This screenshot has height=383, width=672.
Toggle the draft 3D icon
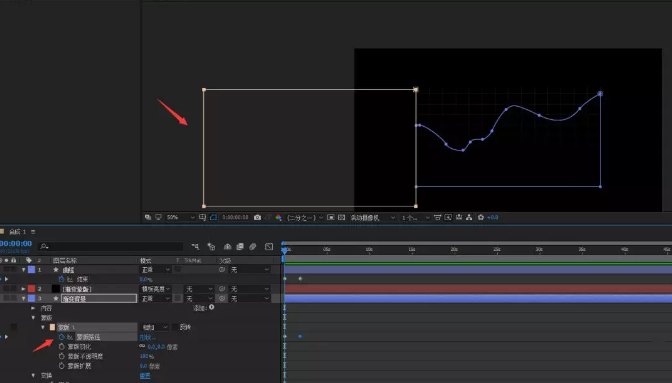click(211, 246)
